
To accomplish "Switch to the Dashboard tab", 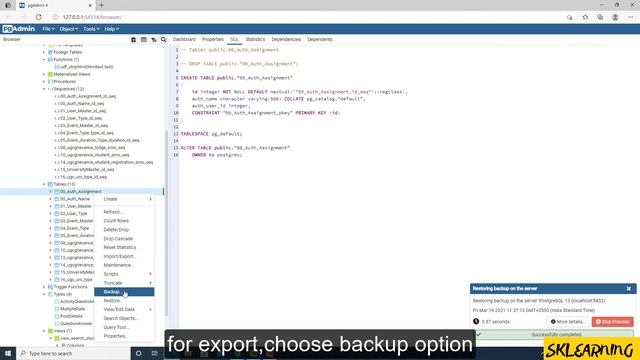I will pyautogui.click(x=184, y=40).
